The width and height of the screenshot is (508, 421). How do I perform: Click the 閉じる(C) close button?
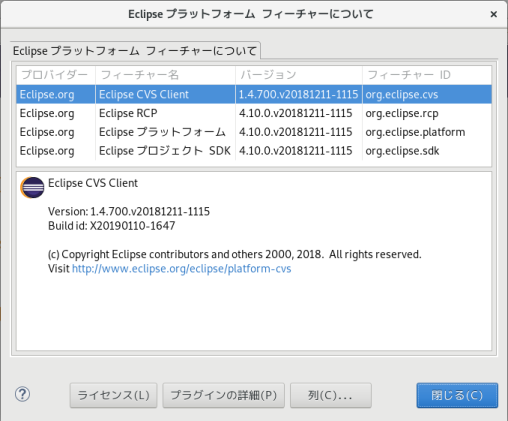[x=457, y=395]
